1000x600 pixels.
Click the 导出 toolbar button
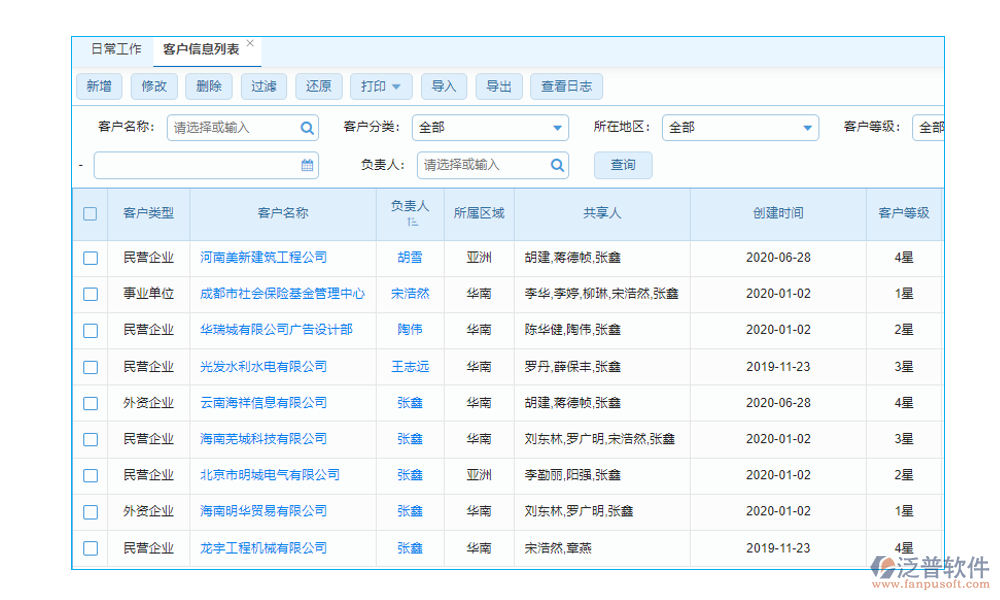click(499, 86)
